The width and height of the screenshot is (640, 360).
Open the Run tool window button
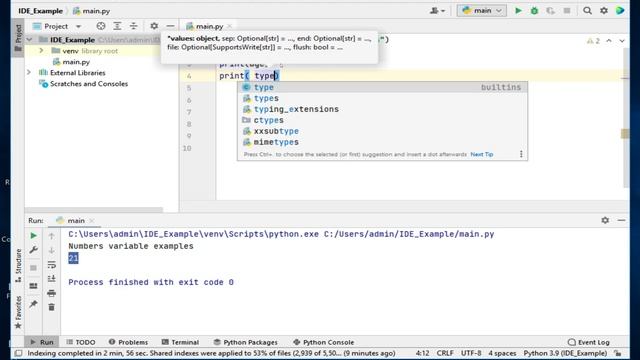click(x=42, y=342)
